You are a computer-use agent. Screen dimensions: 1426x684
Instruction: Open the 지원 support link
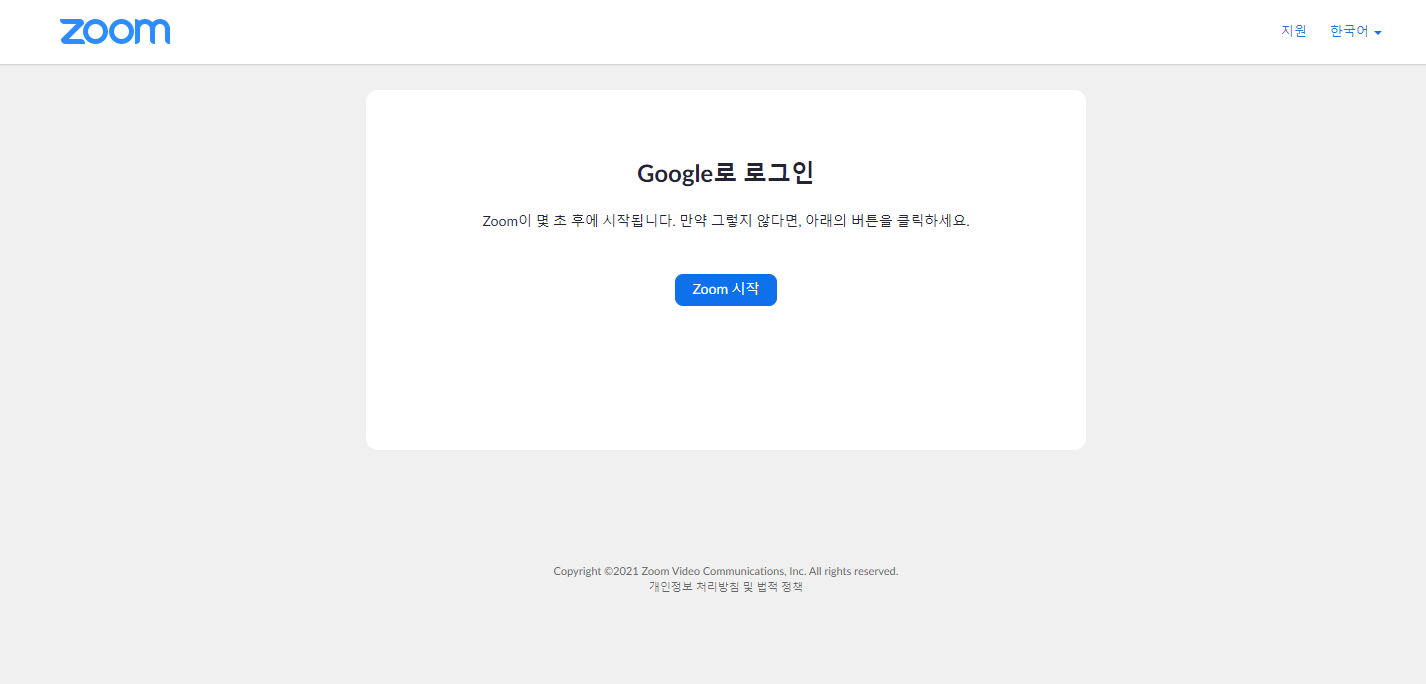pyautogui.click(x=1294, y=31)
